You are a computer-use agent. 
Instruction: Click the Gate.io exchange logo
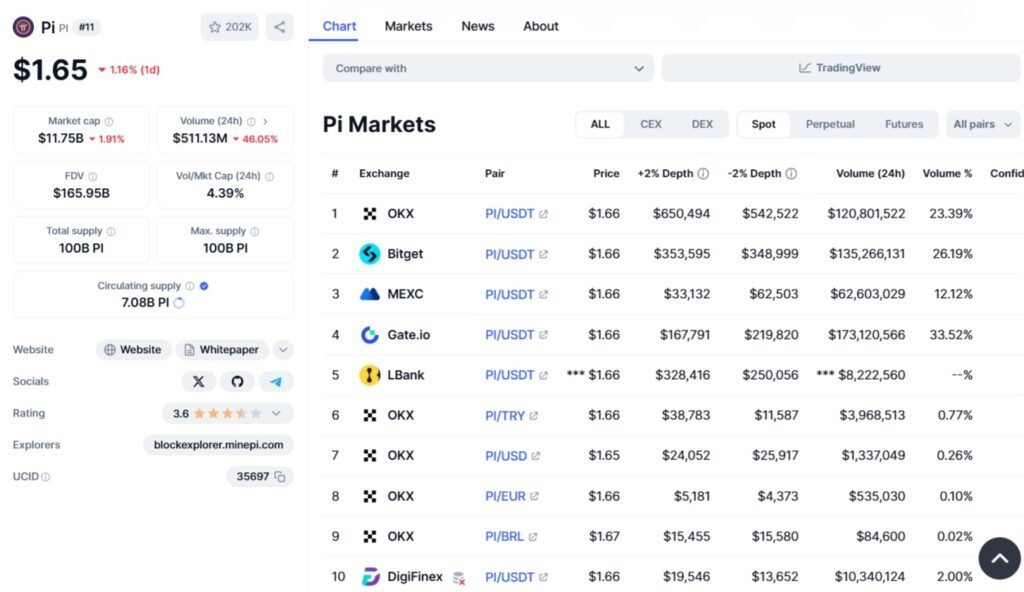pos(370,335)
